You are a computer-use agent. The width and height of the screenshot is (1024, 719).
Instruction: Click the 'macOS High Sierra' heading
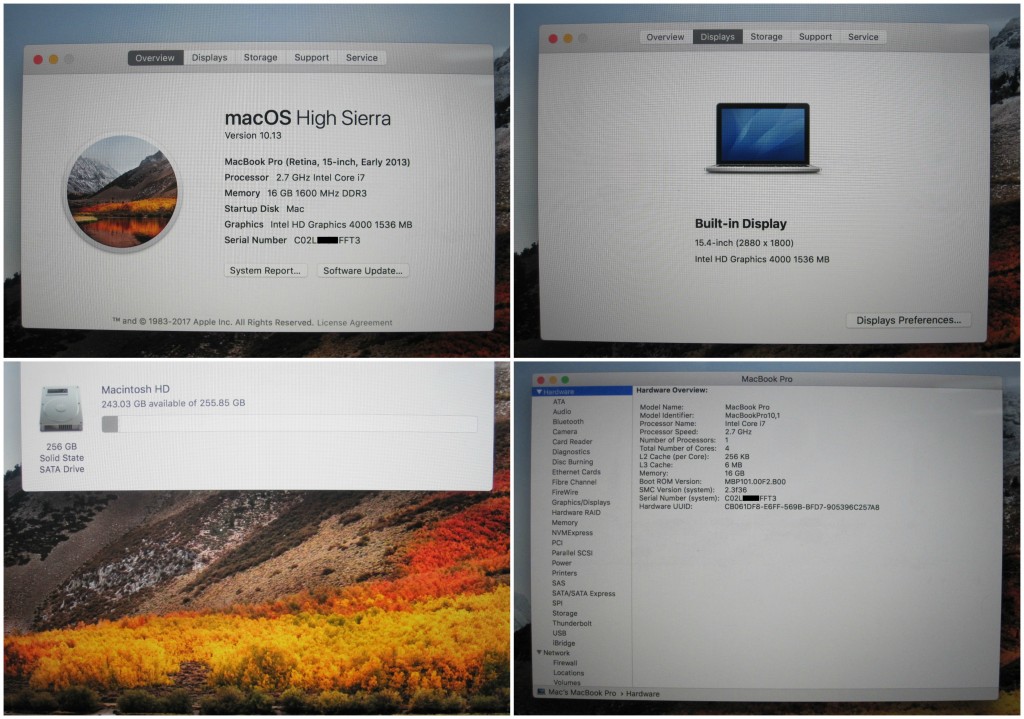click(308, 118)
